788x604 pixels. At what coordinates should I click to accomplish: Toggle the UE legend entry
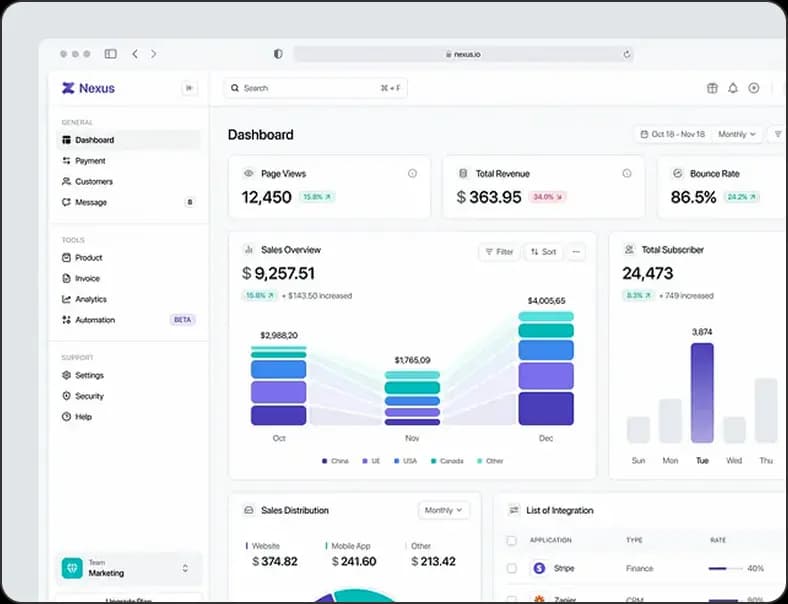coord(371,461)
